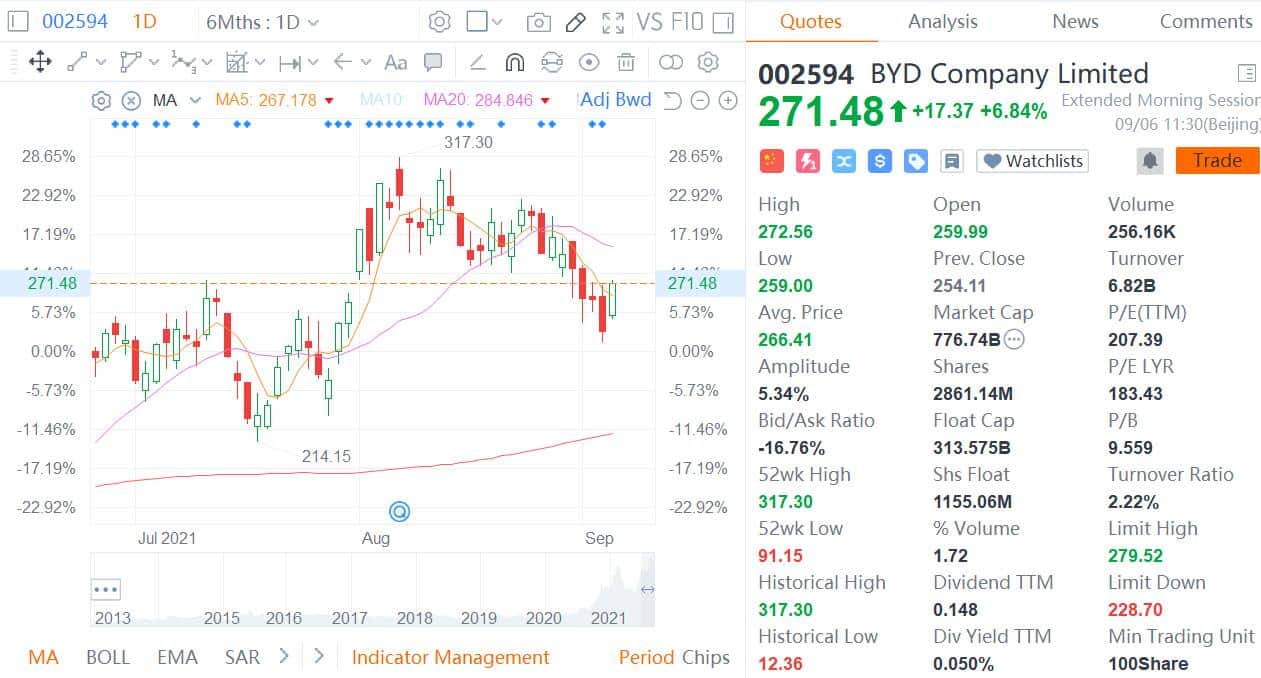Take a chart screenshot with camera icon
The width and height of the screenshot is (1261, 678).
[539, 22]
